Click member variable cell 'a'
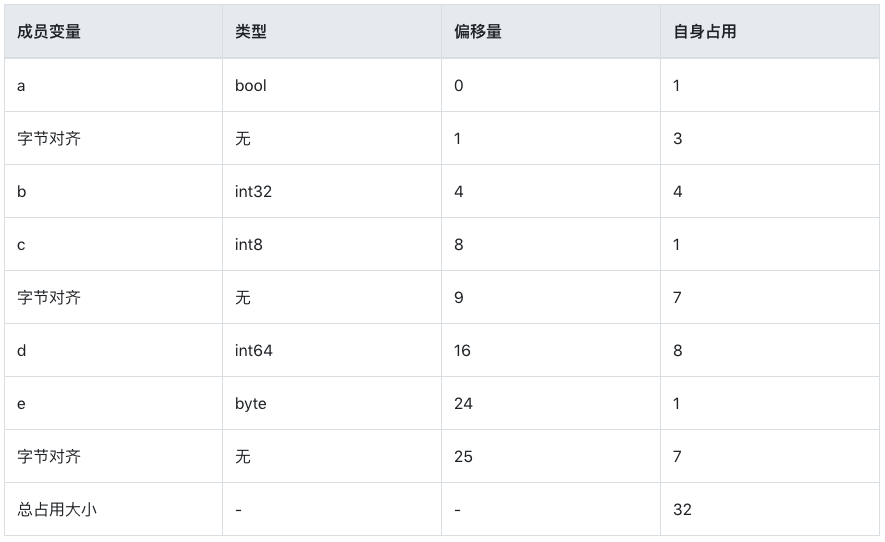 pos(22,86)
